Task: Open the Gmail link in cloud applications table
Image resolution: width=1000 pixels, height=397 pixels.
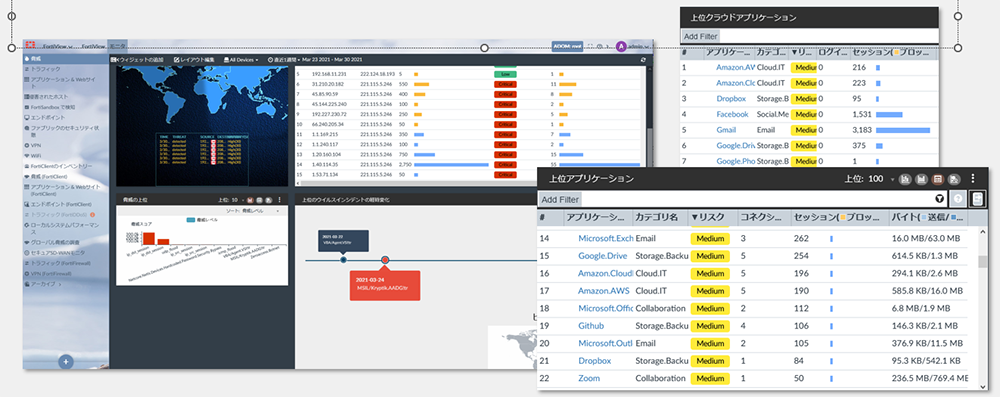Action: (x=727, y=130)
